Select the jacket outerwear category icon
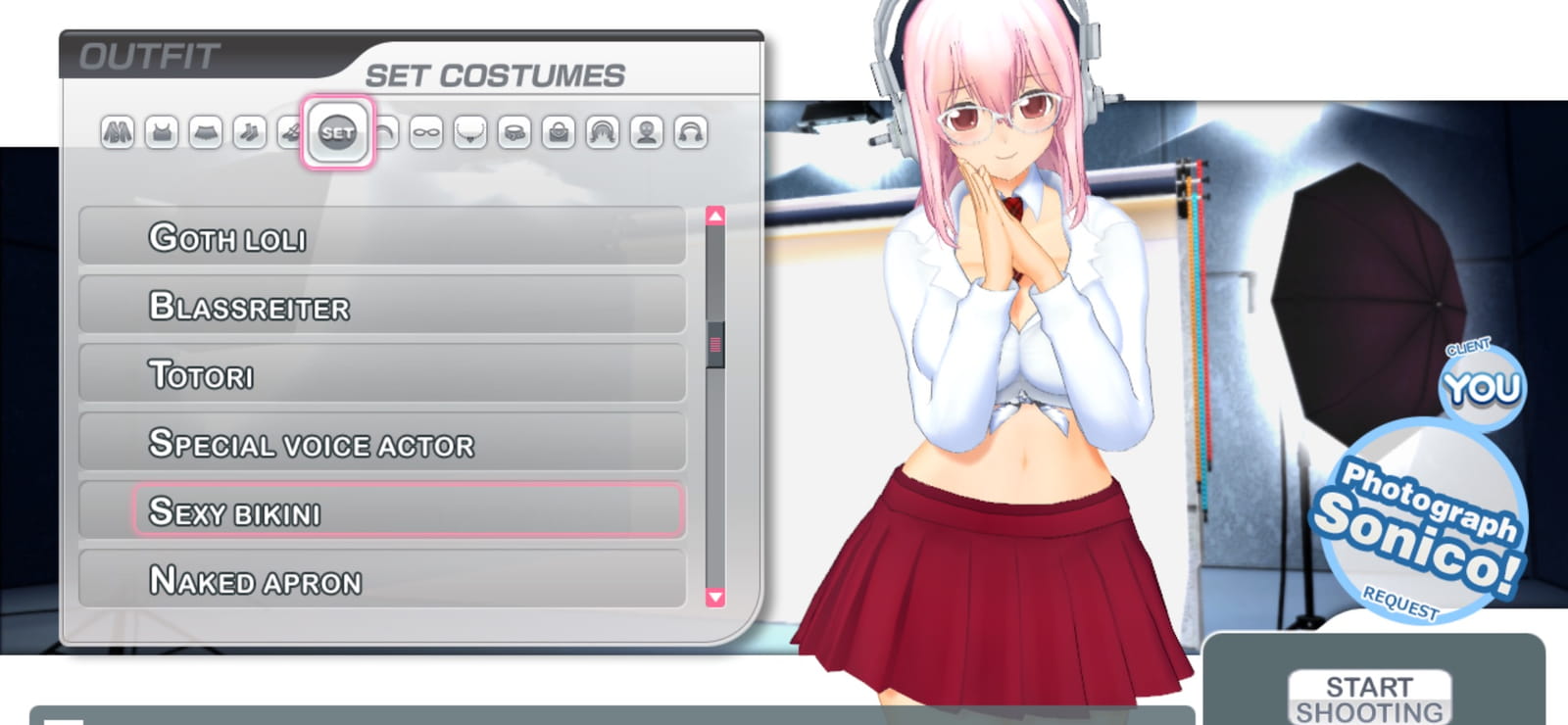 click(x=118, y=132)
